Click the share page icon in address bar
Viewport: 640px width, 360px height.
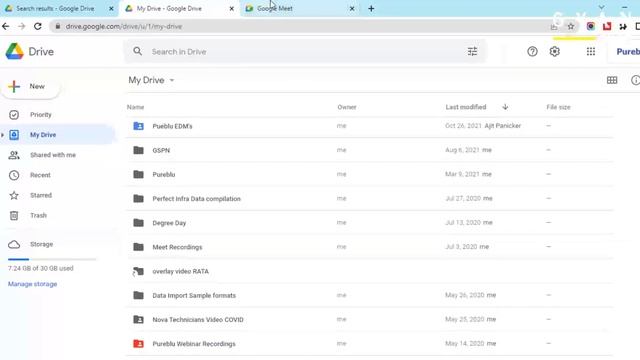point(554,27)
